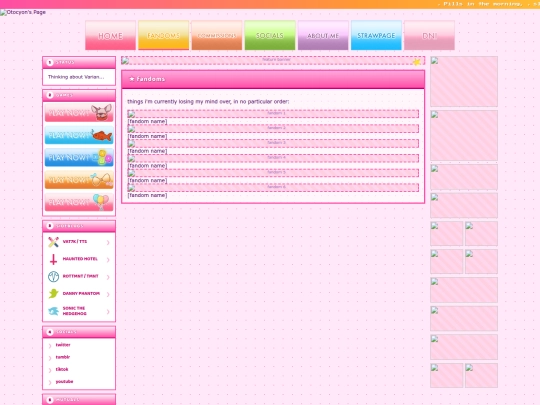Click the fandom 6 banner image

273,187
